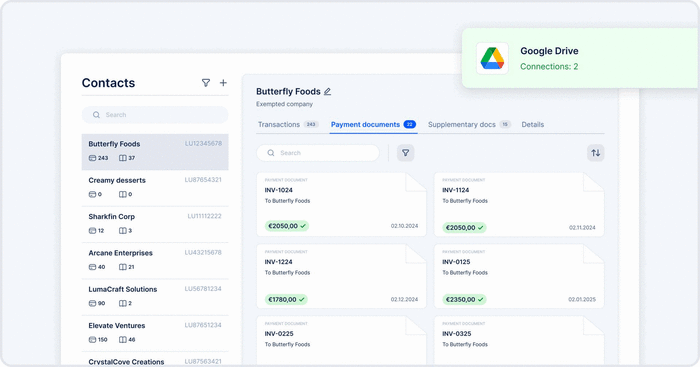Click the payment documents search field
The width and height of the screenshot is (700, 367).
[x=318, y=153]
